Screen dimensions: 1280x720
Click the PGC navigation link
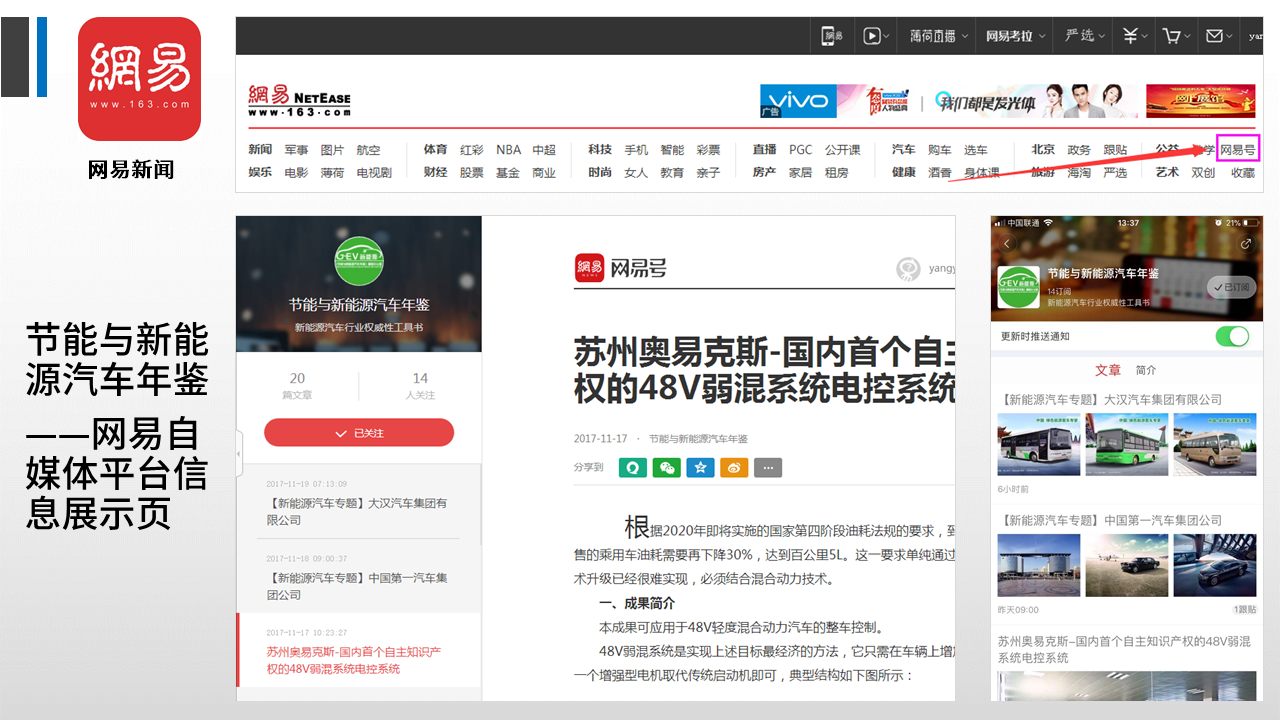click(800, 150)
